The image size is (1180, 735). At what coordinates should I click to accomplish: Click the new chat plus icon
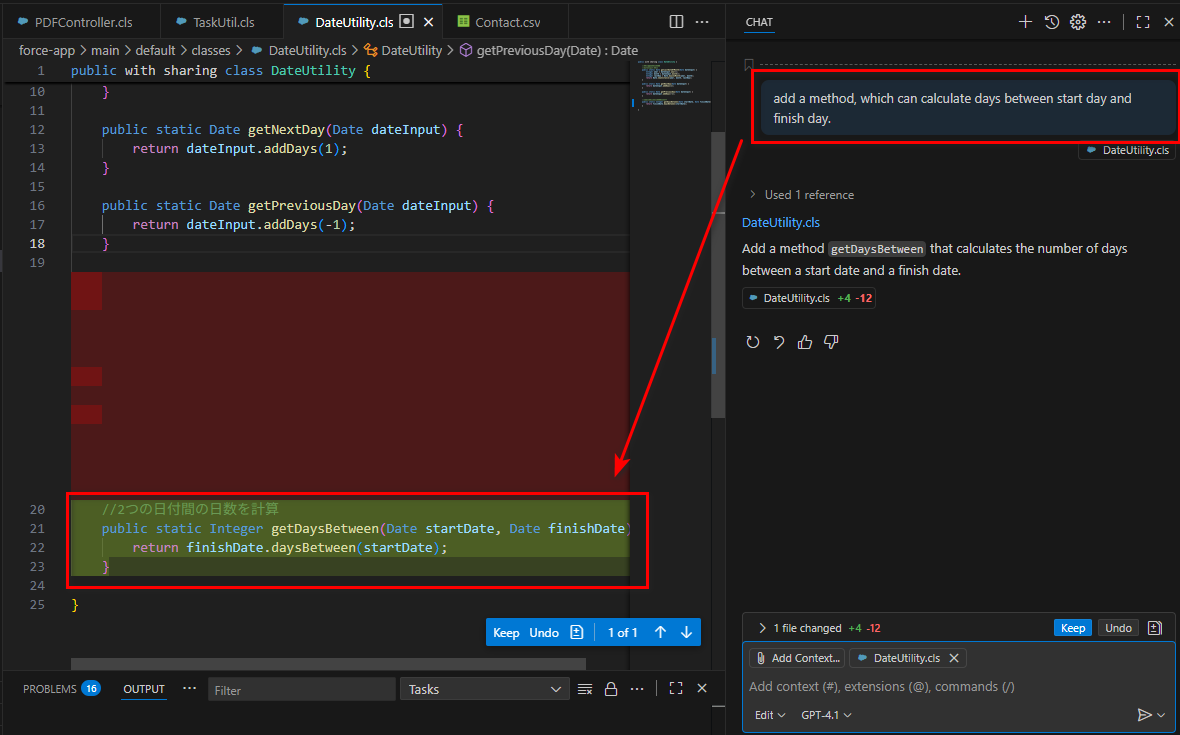1025,22
